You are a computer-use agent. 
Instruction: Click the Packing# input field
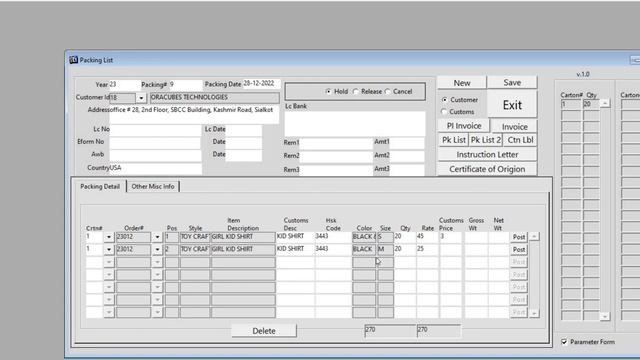click(186, 84)
